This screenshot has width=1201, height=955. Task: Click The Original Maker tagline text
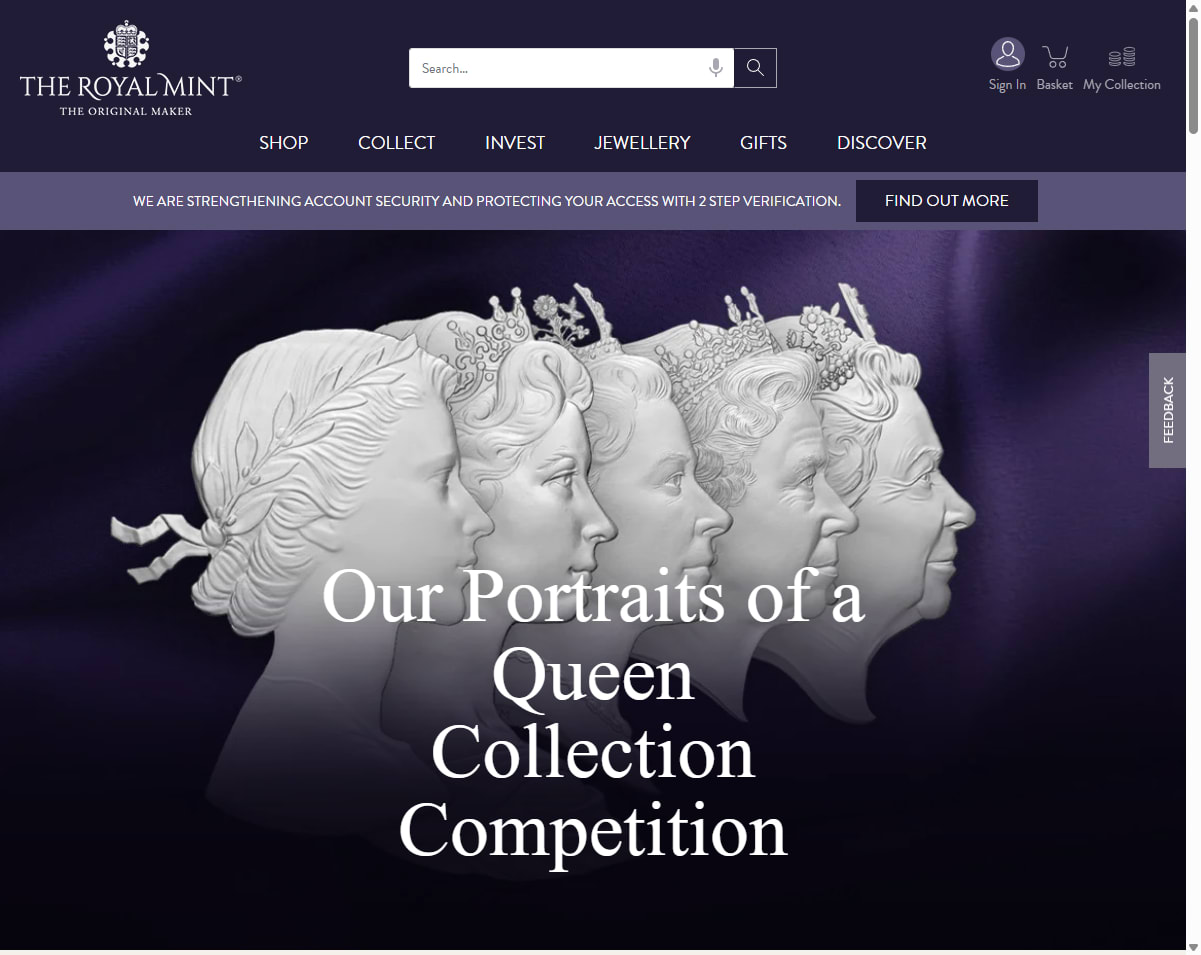click(126, 111)
